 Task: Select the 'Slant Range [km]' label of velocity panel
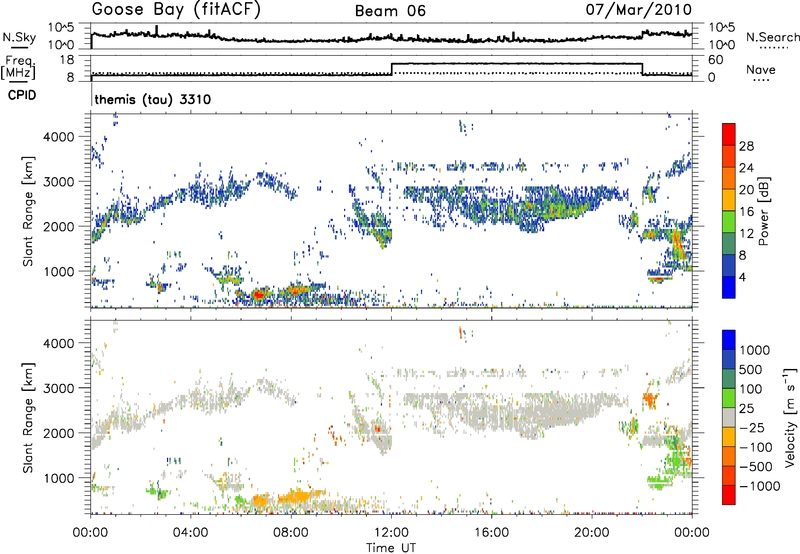pyautogui.click(x=28, y=418)
